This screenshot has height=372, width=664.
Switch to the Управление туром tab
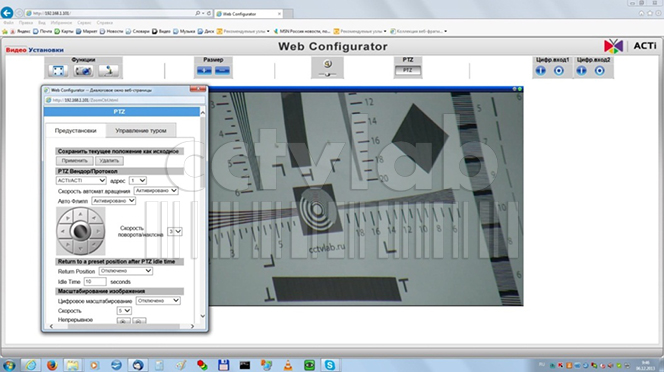(x=141, y=130)
